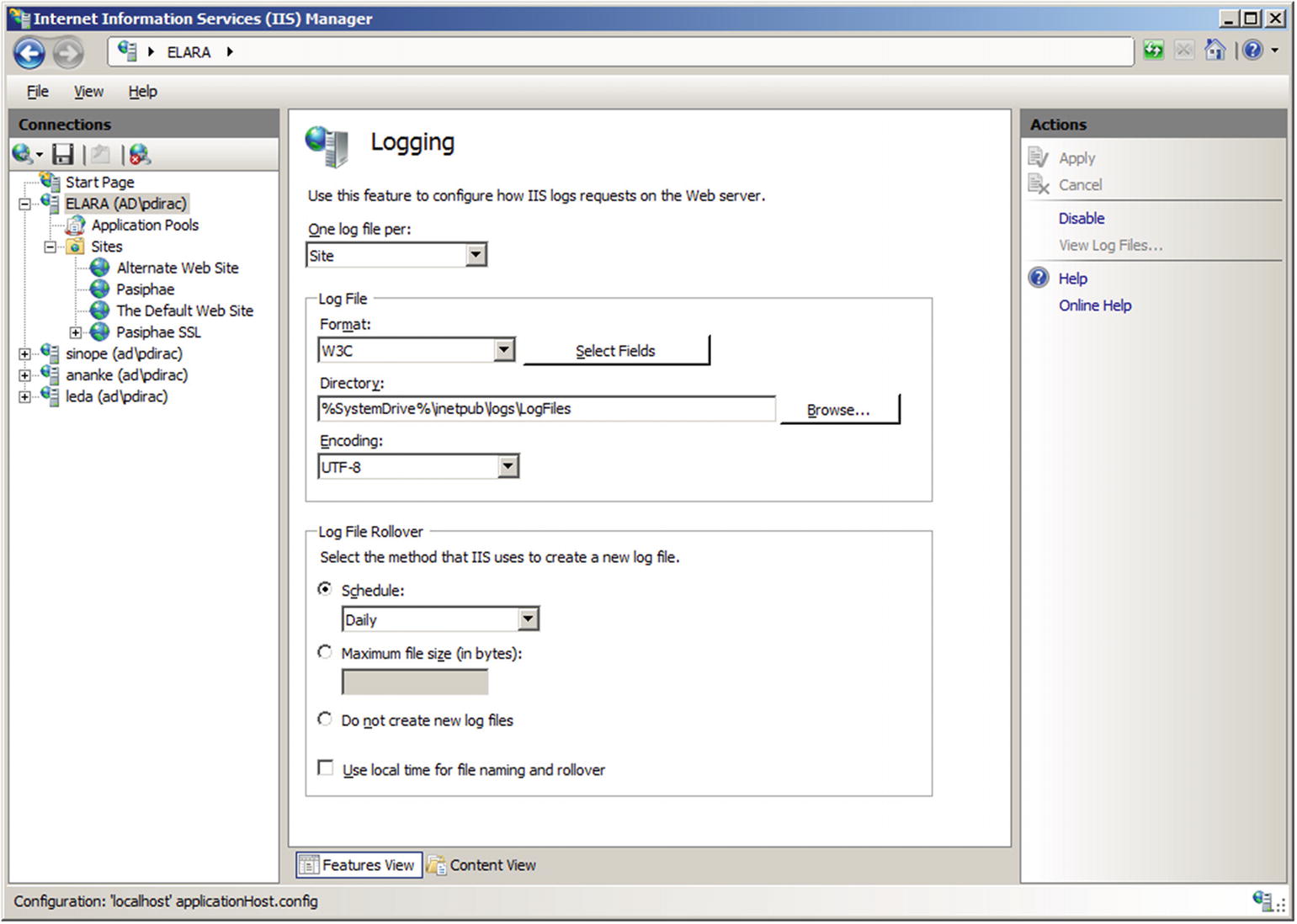This screenshot has height=924, width=1297.
Task: Click the delete connection icon in Connections
Action: tap(140, 154)
